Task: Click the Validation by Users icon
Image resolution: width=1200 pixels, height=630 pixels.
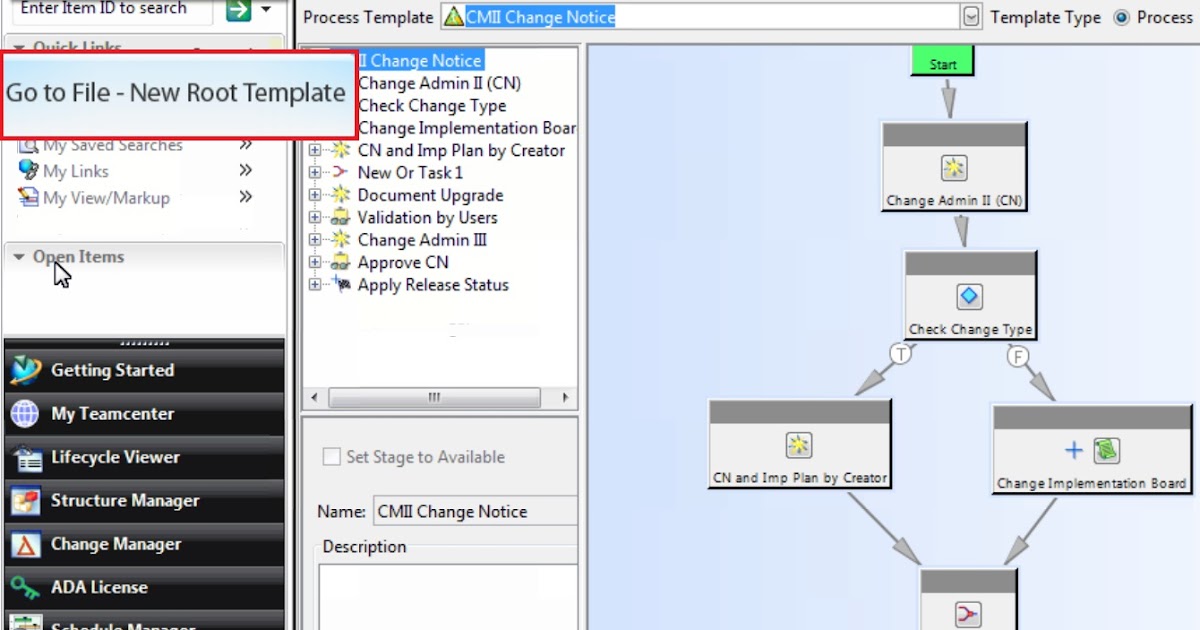Action: [x=340, y=217]
